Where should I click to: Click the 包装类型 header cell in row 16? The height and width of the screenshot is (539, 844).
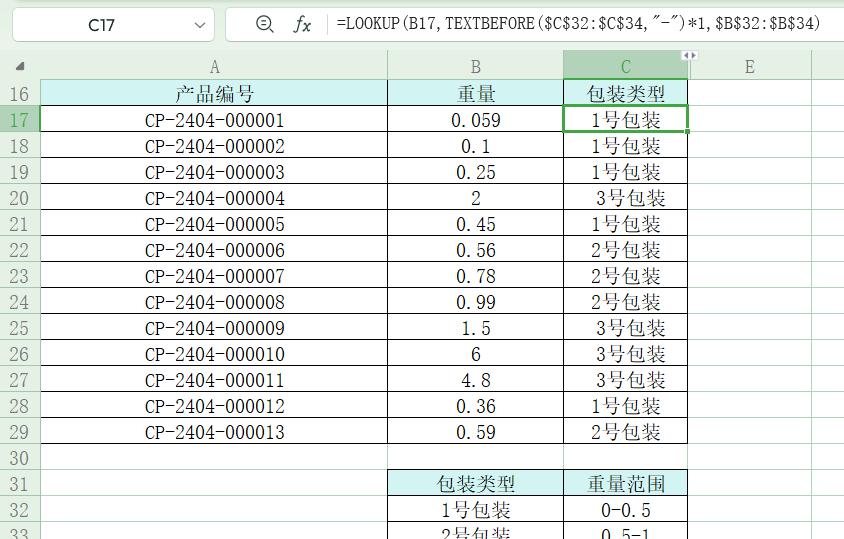[625, 93]
